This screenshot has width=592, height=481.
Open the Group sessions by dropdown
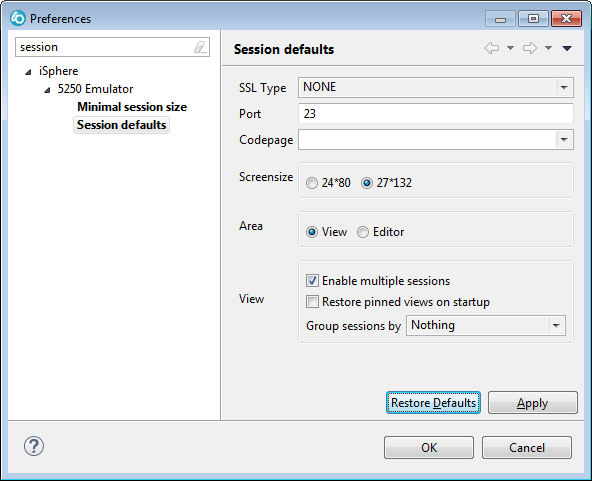coord(486,325)
